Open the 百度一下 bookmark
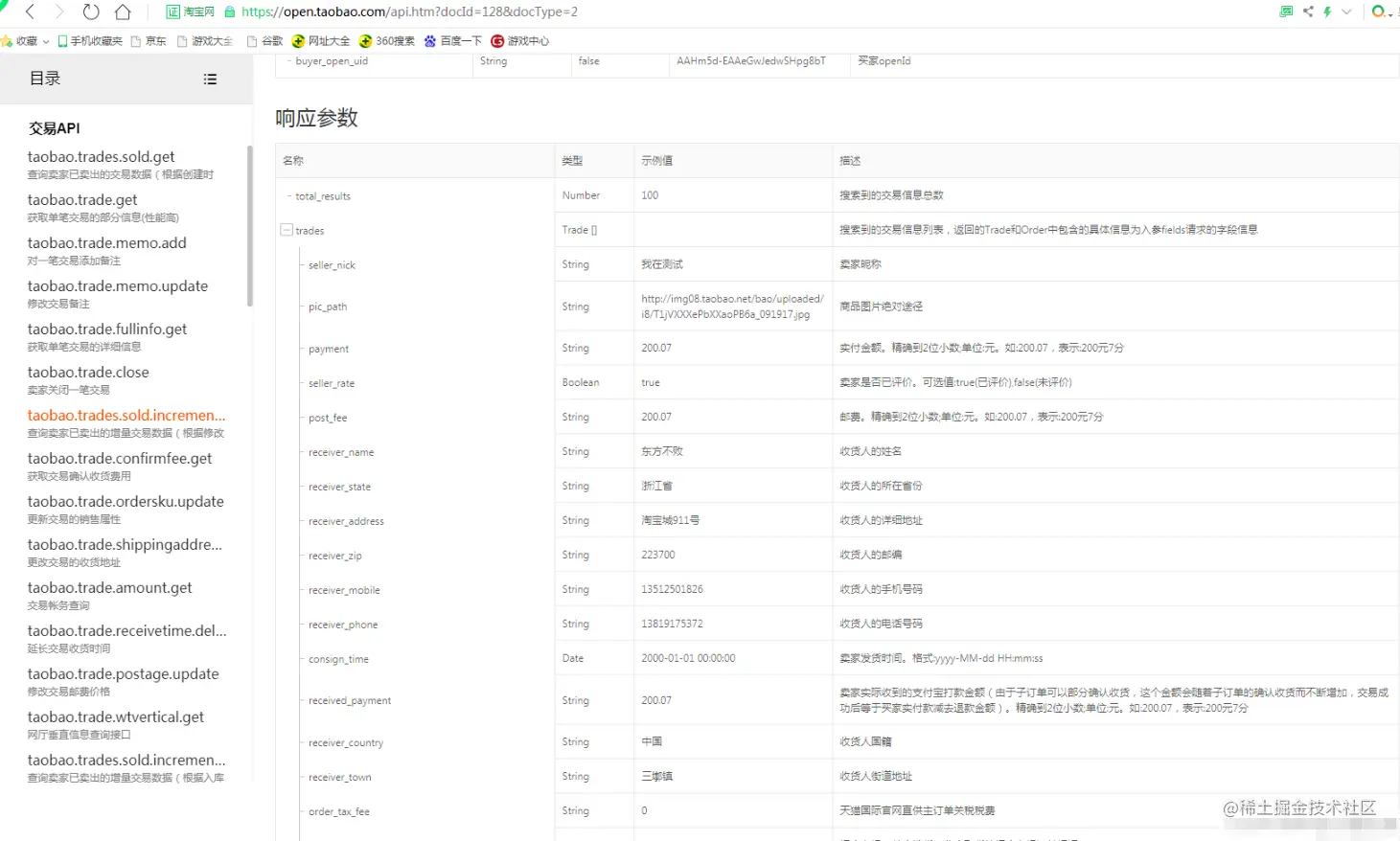Viewport: 1400px width, 841px height. [x=453, y=41]
